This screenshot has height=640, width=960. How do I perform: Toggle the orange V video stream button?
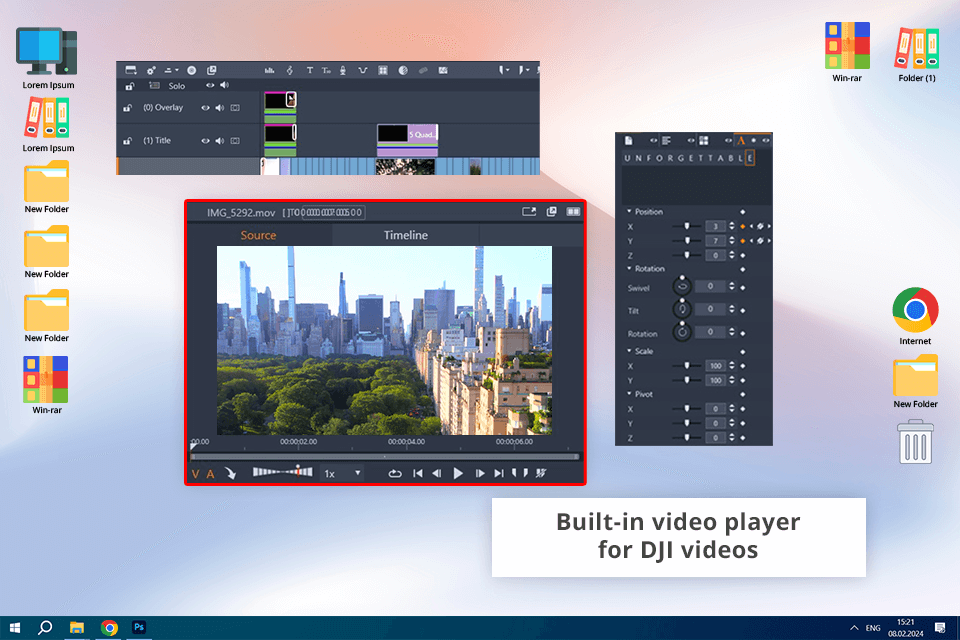pos(195,474)
